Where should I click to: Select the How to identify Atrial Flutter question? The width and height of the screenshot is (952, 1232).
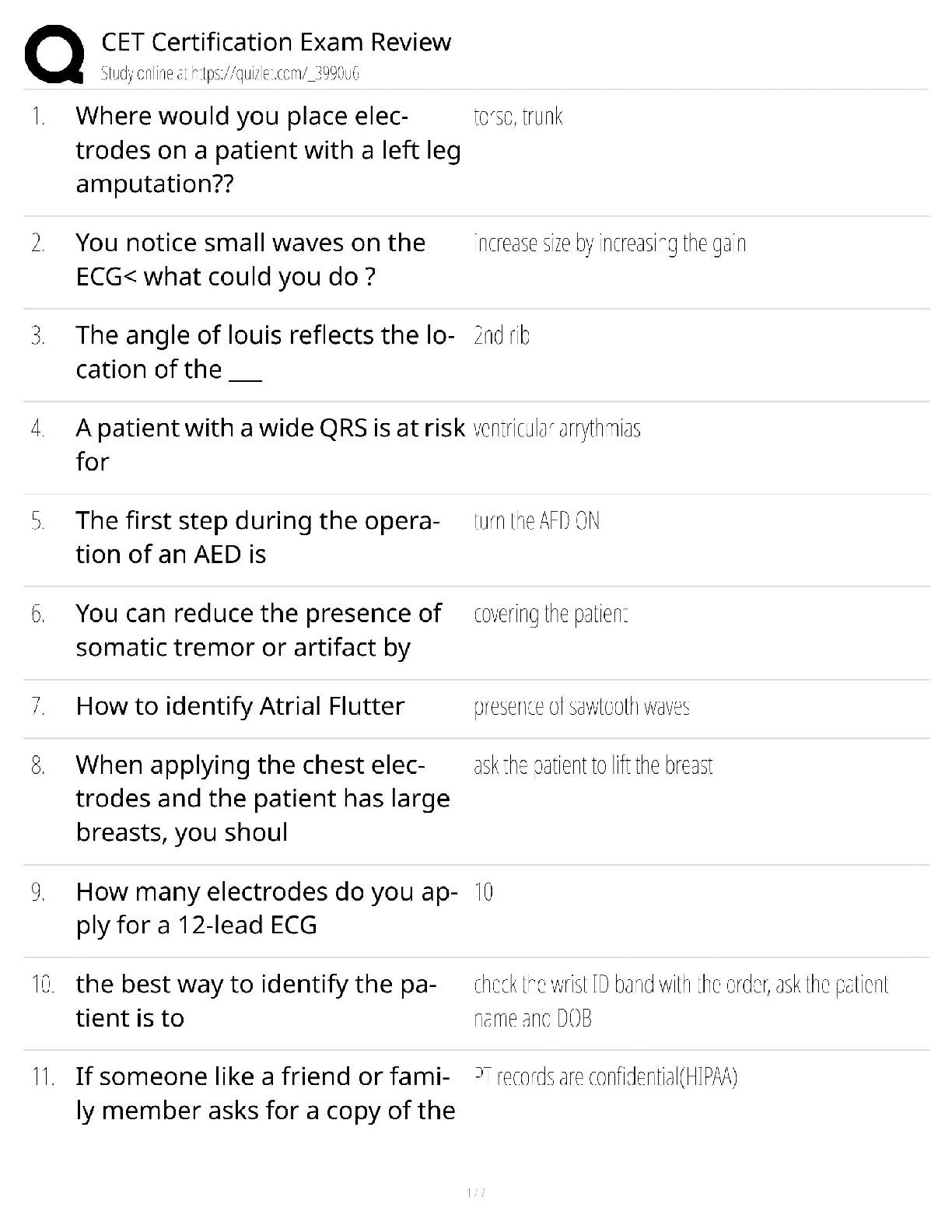tap(240, 706)
